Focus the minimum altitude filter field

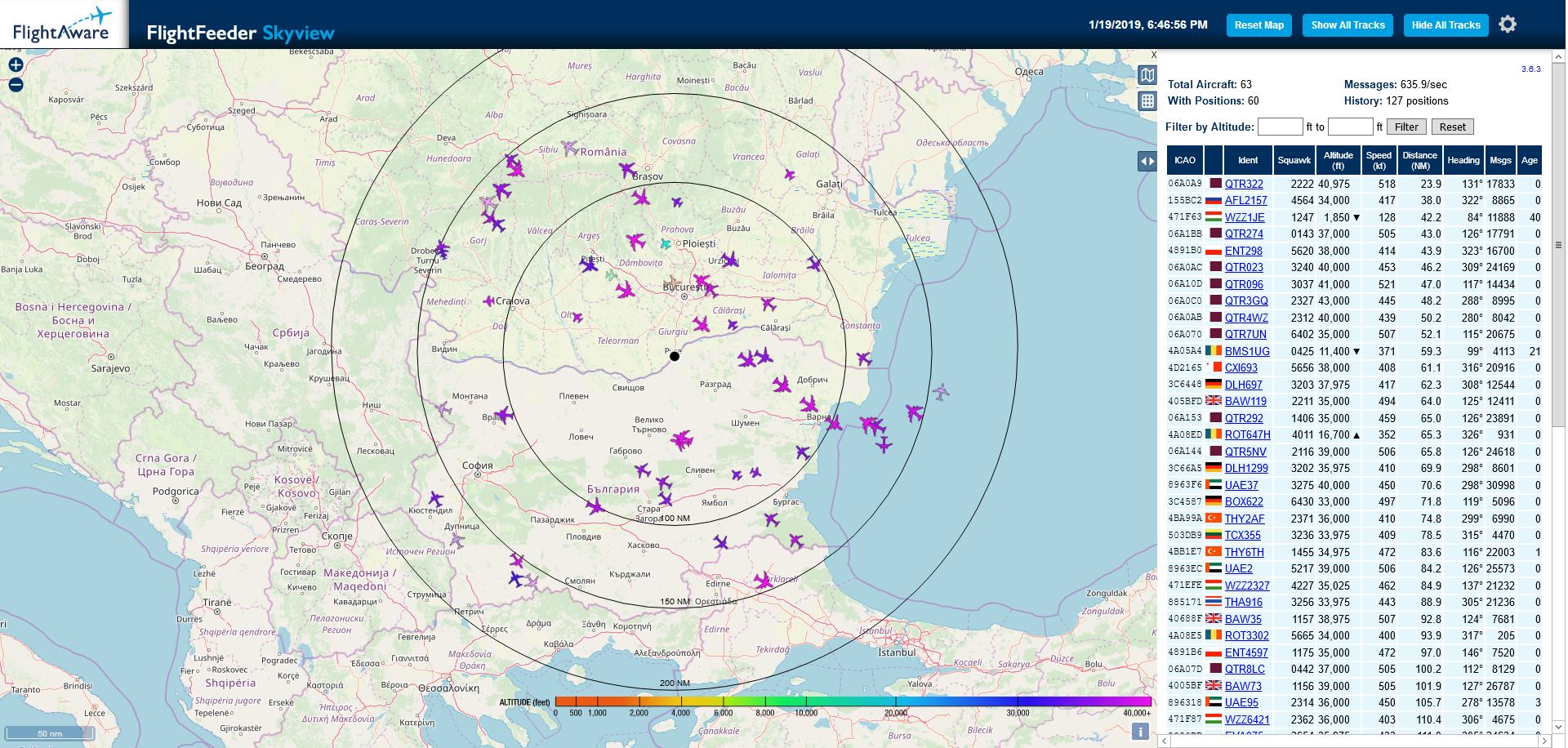click(1280, 127)
